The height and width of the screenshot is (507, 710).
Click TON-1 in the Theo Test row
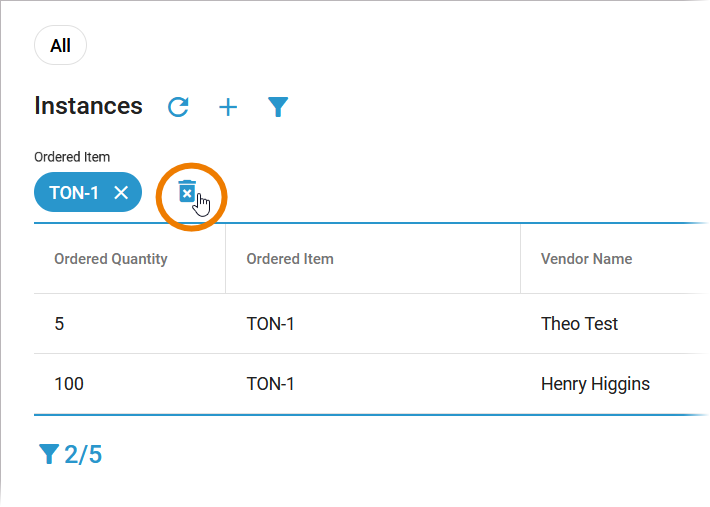pos(270,324)
